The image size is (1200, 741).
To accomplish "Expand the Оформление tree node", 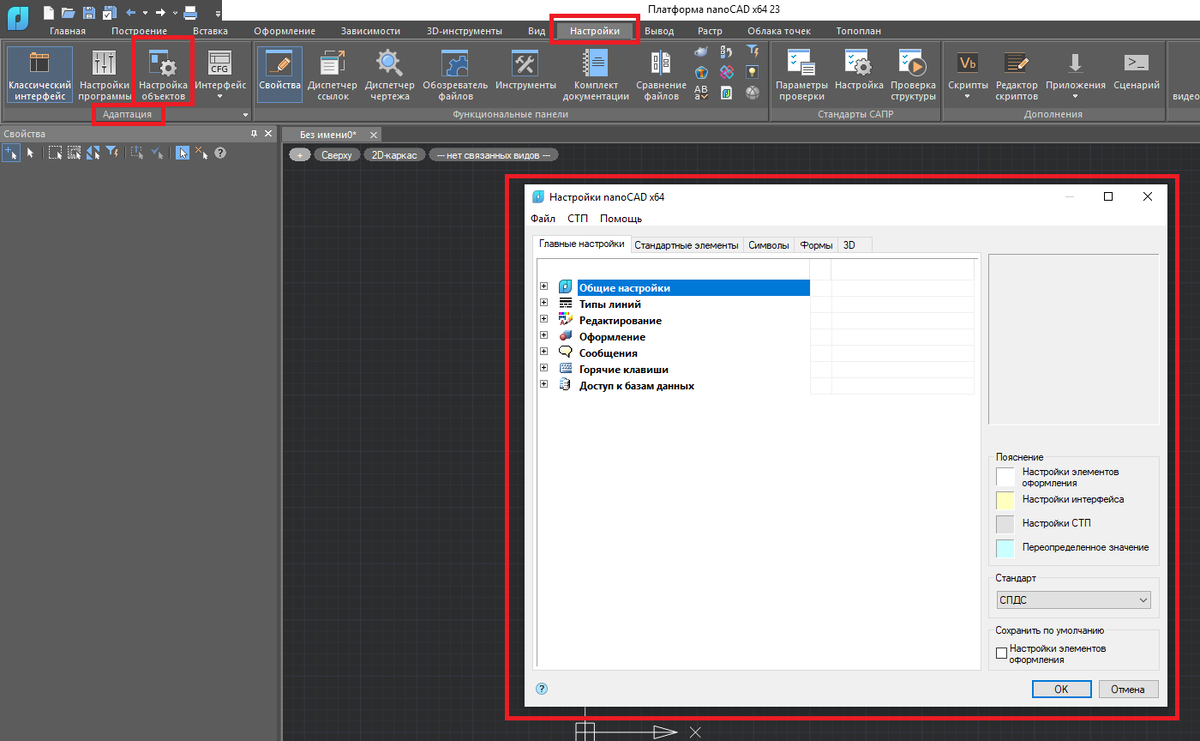I will [544, 336].
